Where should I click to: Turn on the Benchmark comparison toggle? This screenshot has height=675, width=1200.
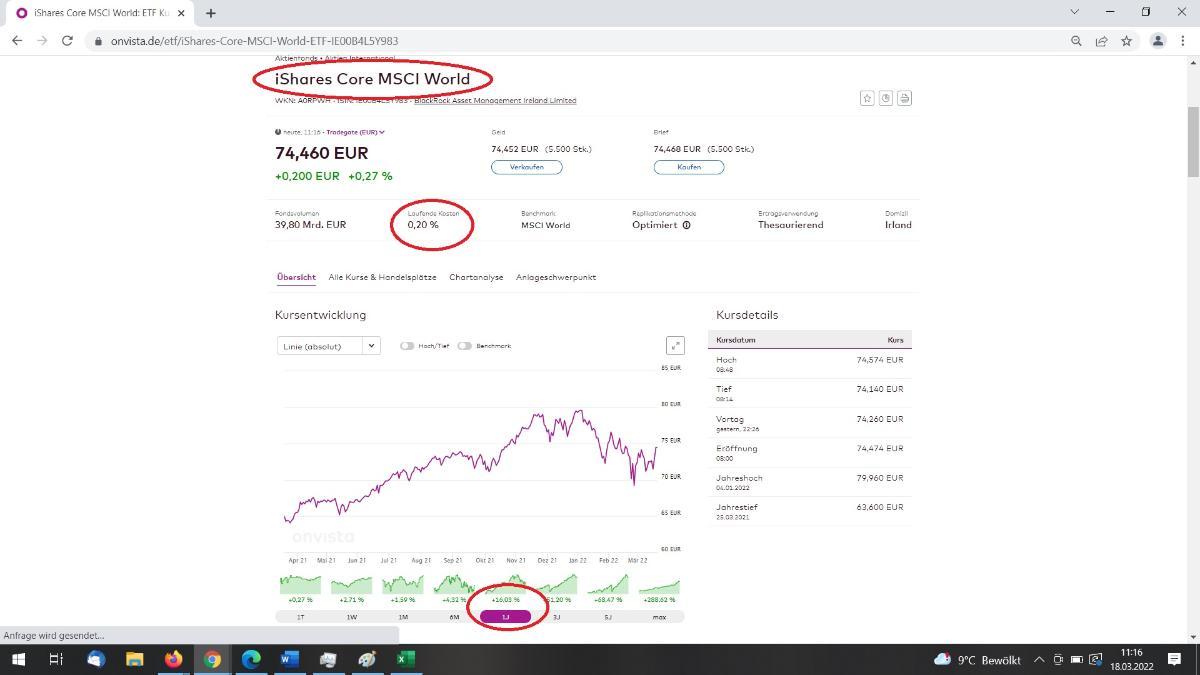[x=464, y=346]
